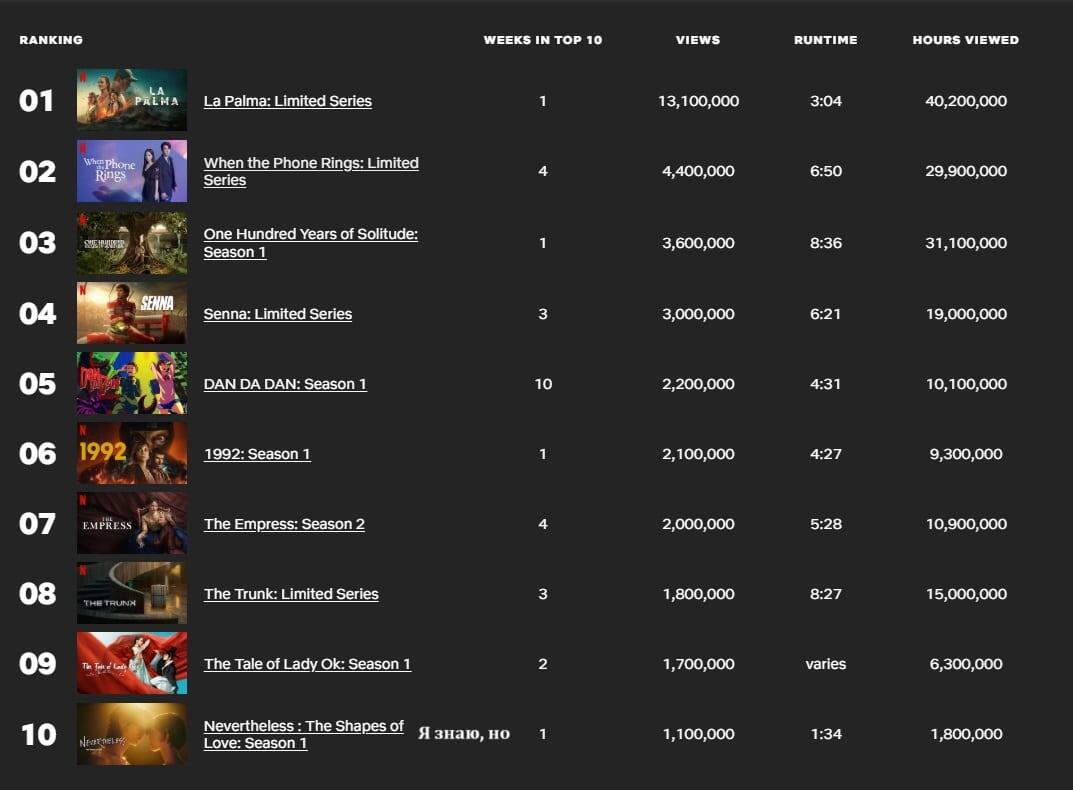Open Nevertheless: The Shapes of Love link
Viewport: 1073px width, 790px height.
(304, 734)
